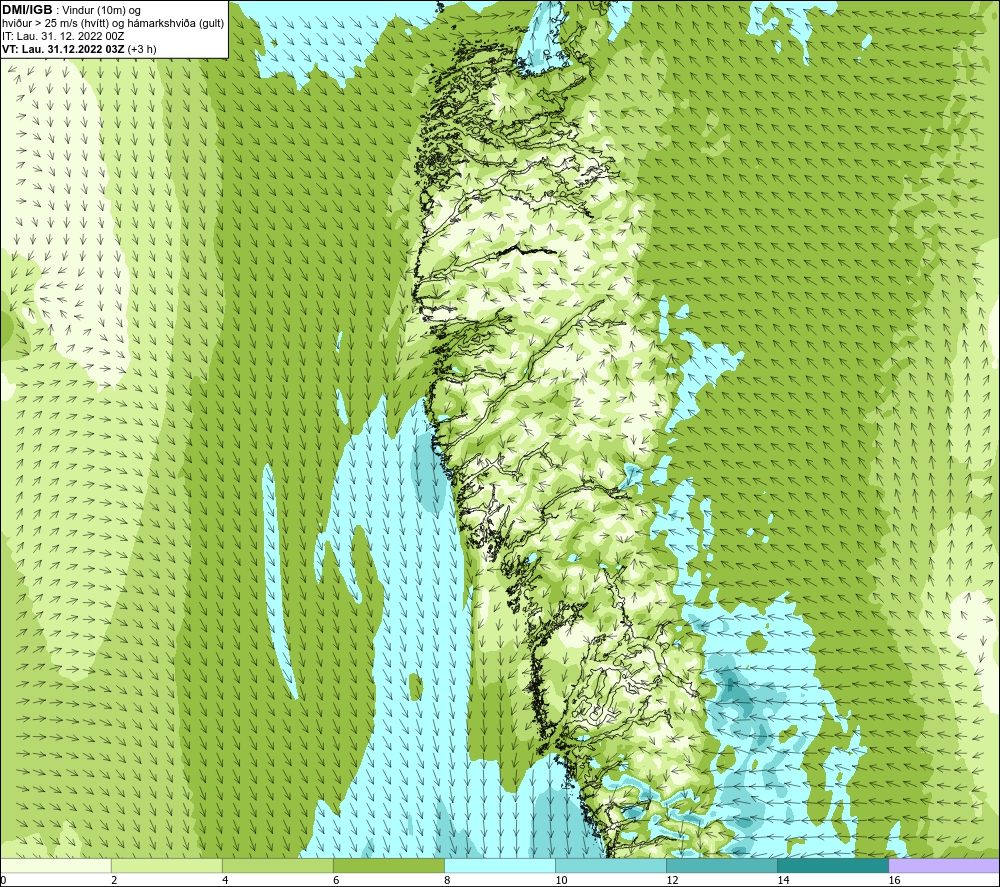
Task: Click the 12–14 m/s teal legend swatch
Action: [722, 865]
